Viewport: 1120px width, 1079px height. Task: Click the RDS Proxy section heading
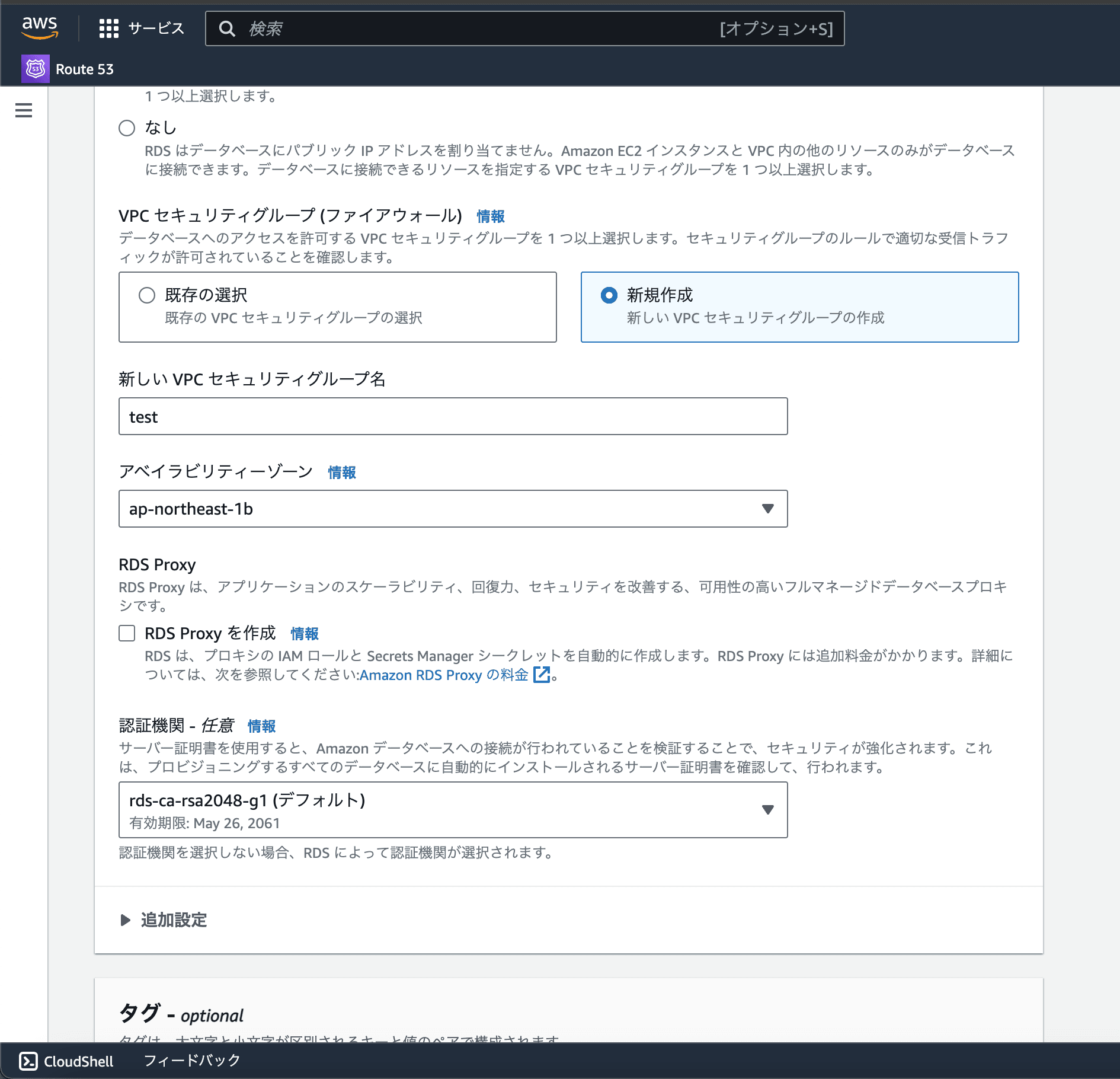click(x=157, y=565)
